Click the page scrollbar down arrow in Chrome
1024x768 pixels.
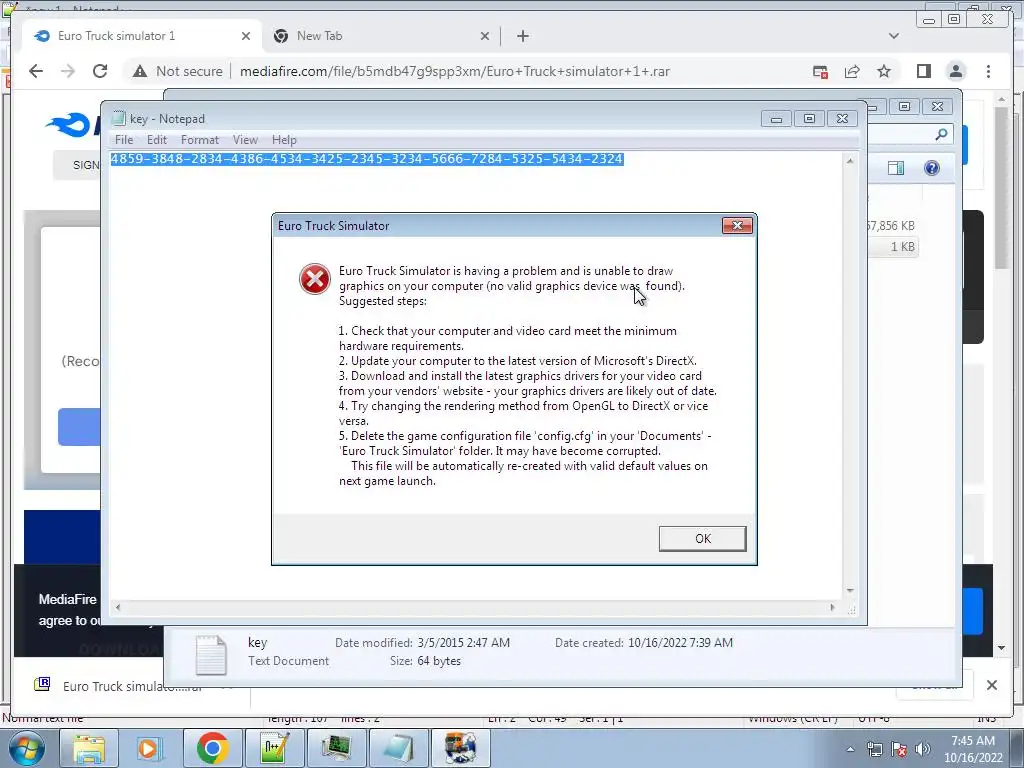1002,648
